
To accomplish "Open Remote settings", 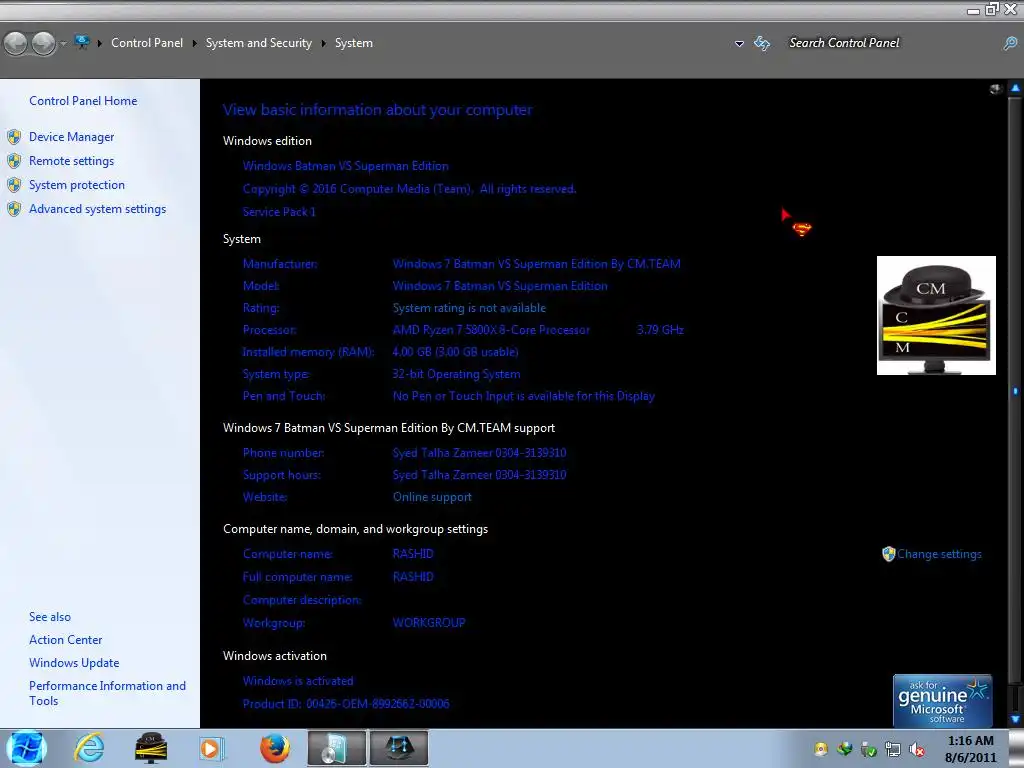I will click(71, 161).
